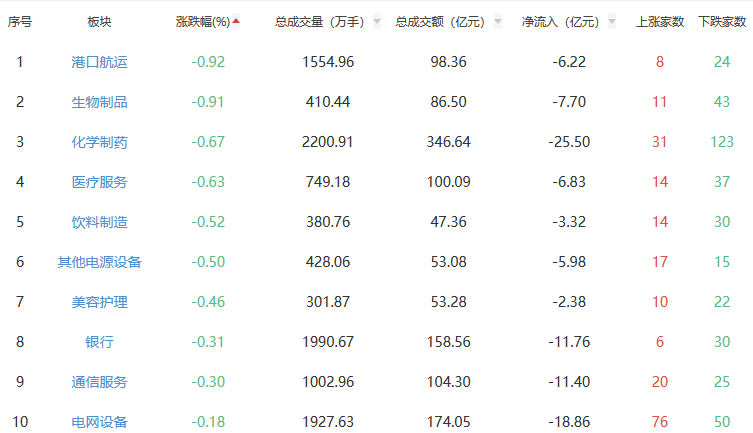View the 美容护理 sector
Image resolution: width=753 pixels, height=433 pixels.
[x=100, y=302]
